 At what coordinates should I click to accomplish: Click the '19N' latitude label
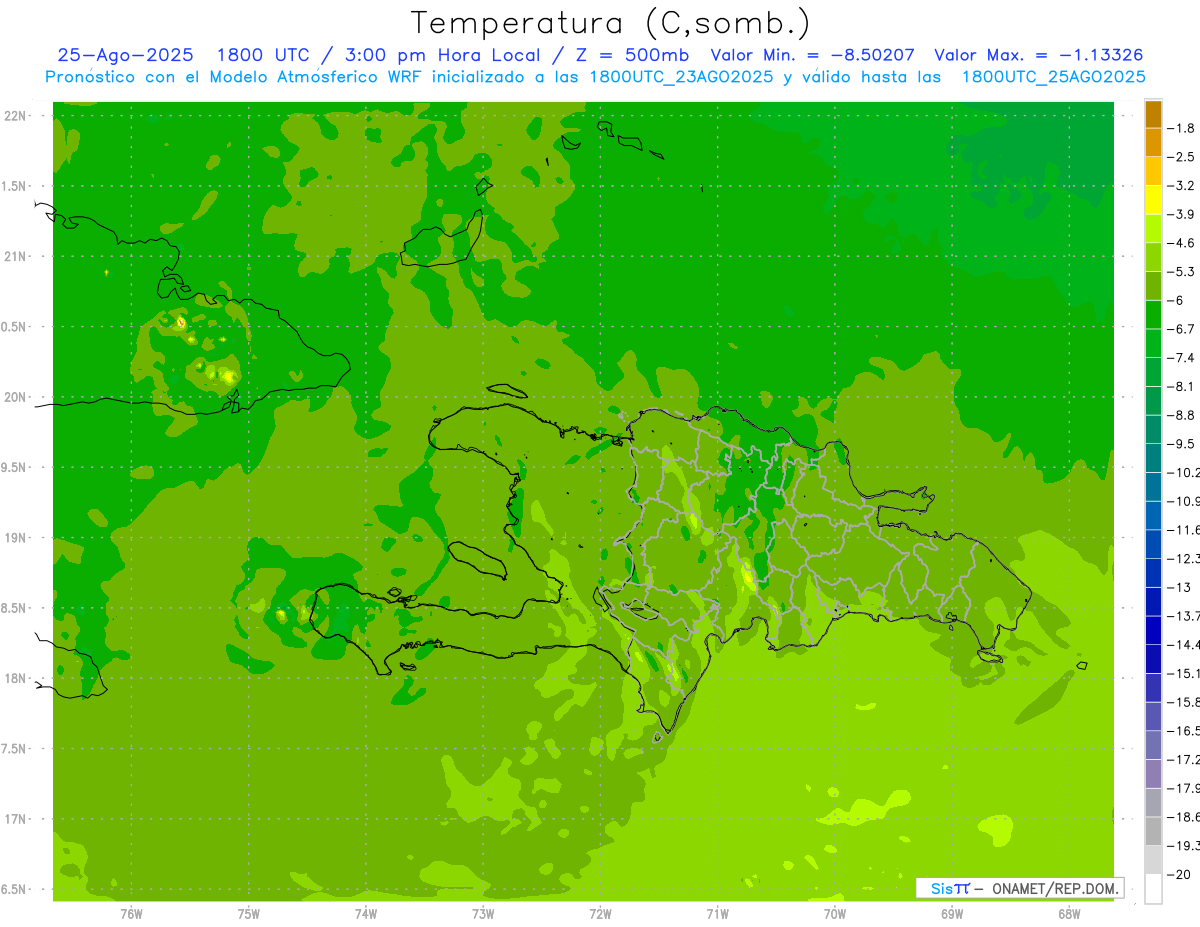[16, 538]
